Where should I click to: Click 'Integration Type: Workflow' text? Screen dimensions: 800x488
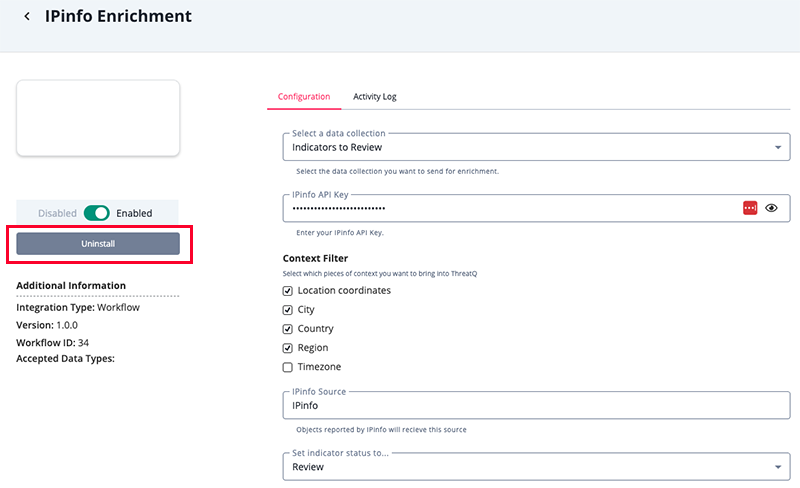coord(78,307)
